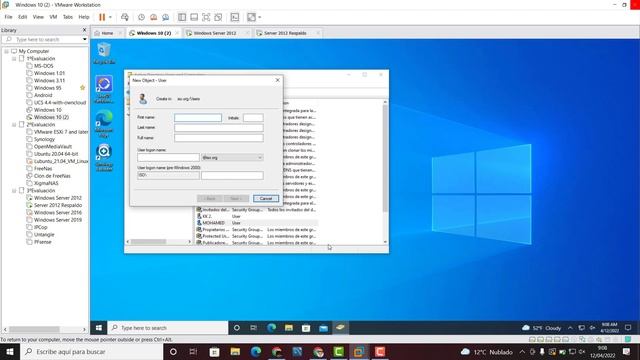Viewport: 640px width, 360px height.
Task: Select the MOHAMED user row
Action: 257,223
